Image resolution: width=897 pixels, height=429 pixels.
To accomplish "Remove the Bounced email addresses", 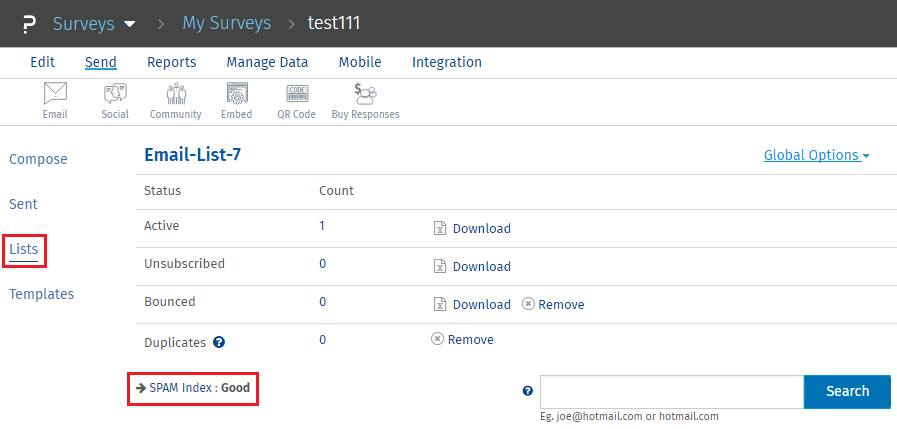I will [552, 305].
